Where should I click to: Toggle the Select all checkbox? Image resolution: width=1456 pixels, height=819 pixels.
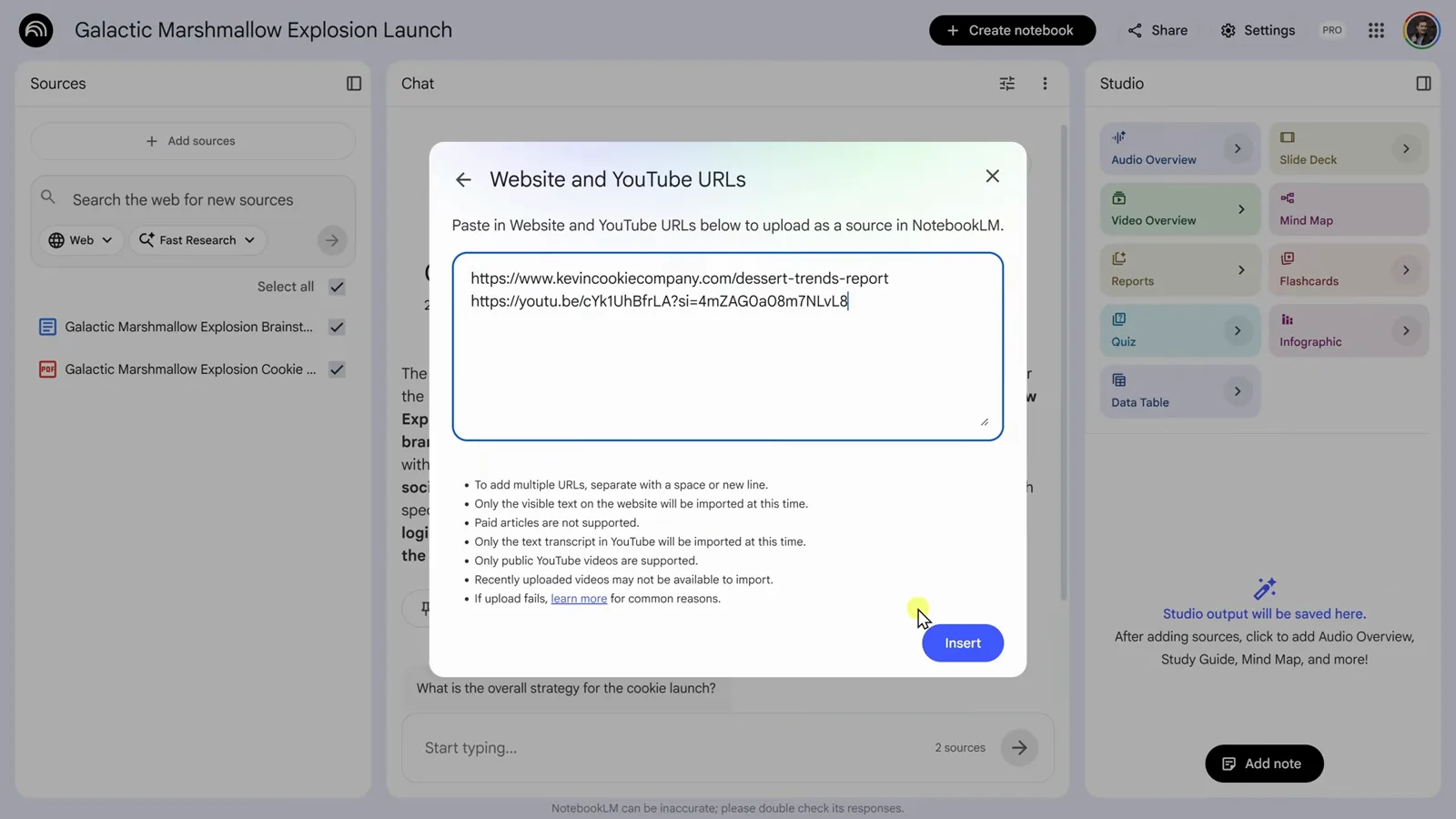pos(337,287)
